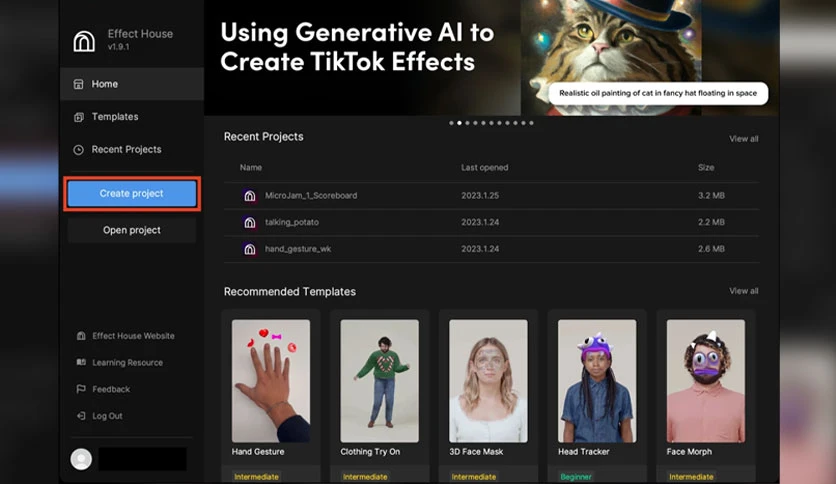Click the Feedback flag icon
Viewport: 836px width, 484px height.
pos(81,389)
